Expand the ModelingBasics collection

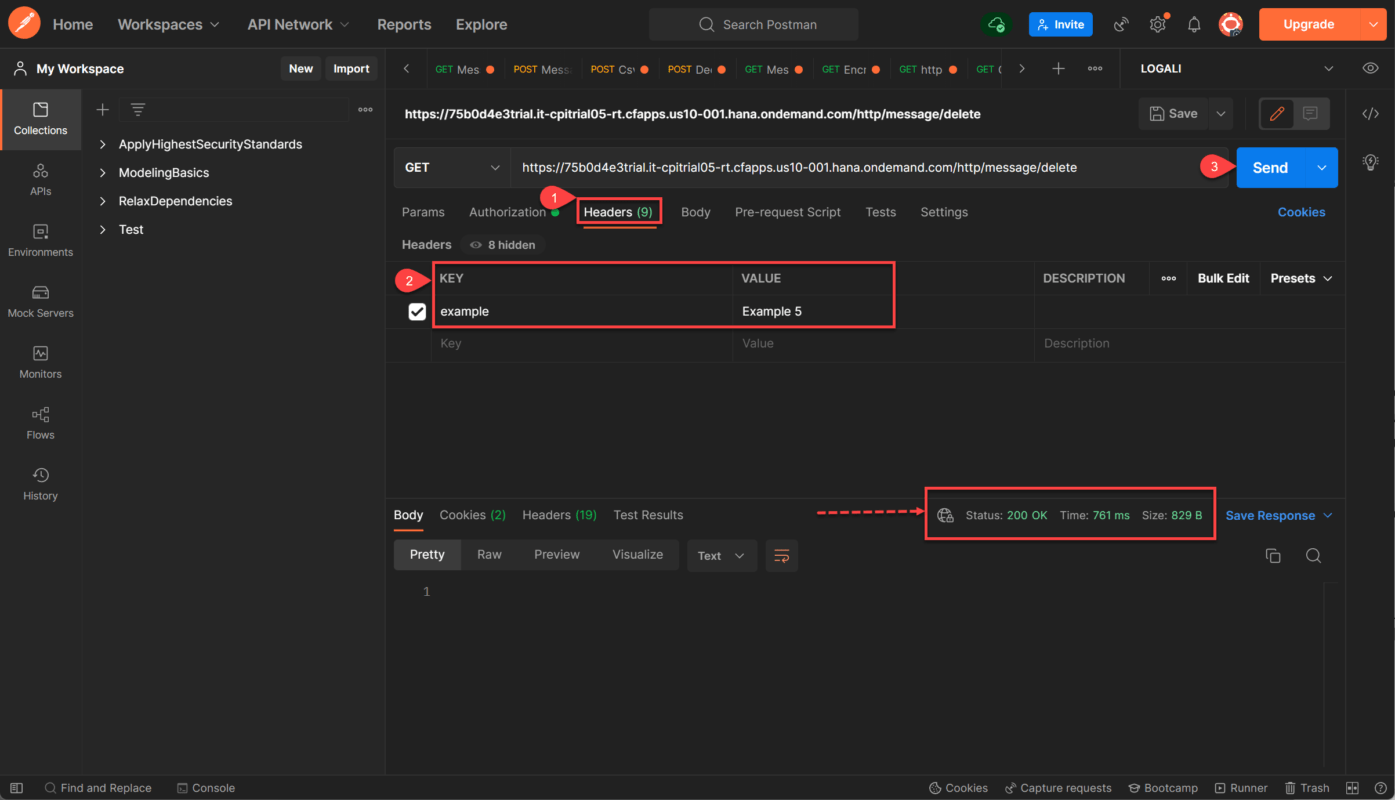(102, 173)
